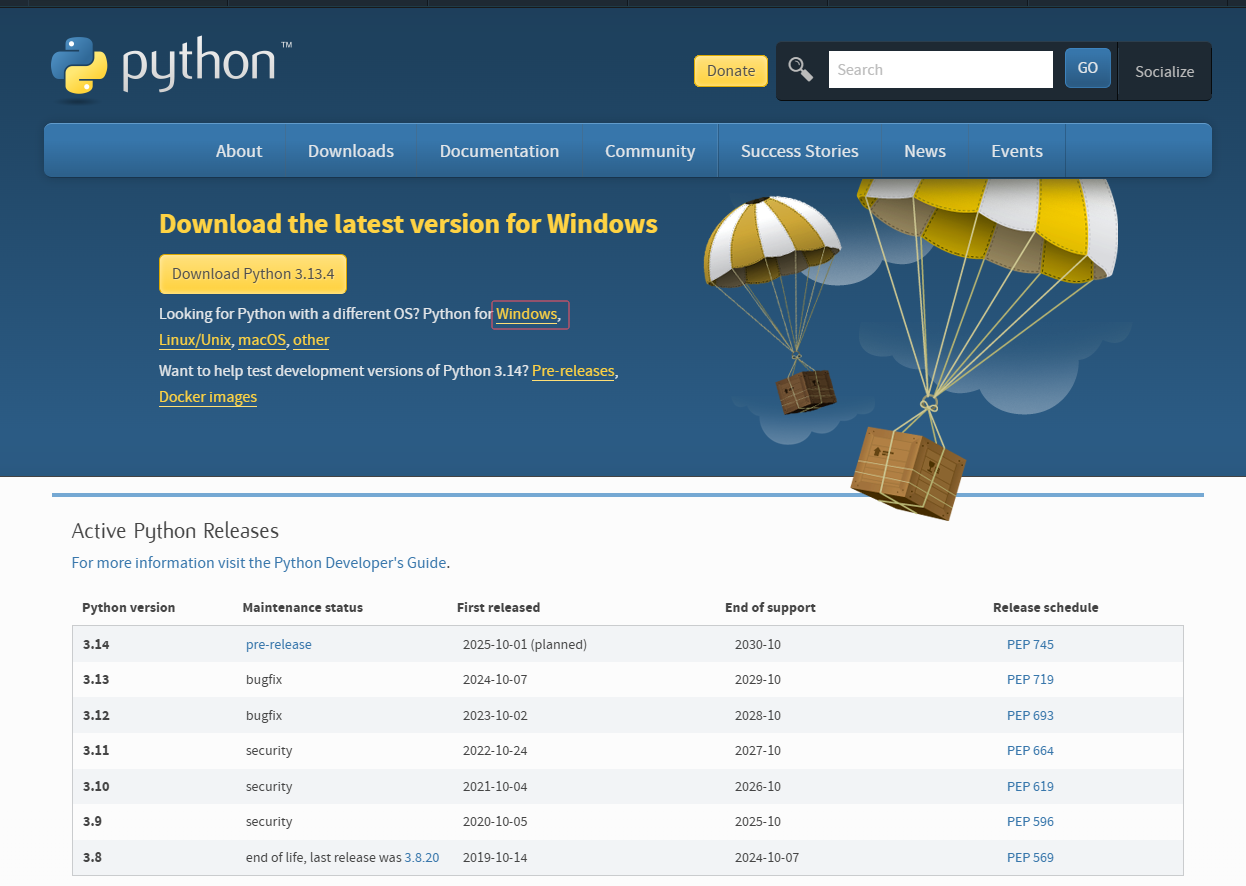Click the '2025-10-01 (planned)' release date

click(525, 645)
